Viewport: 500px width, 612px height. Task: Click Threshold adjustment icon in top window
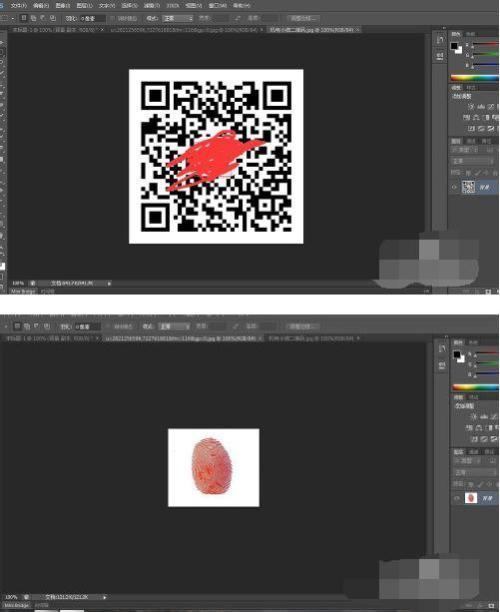point(491,128)
